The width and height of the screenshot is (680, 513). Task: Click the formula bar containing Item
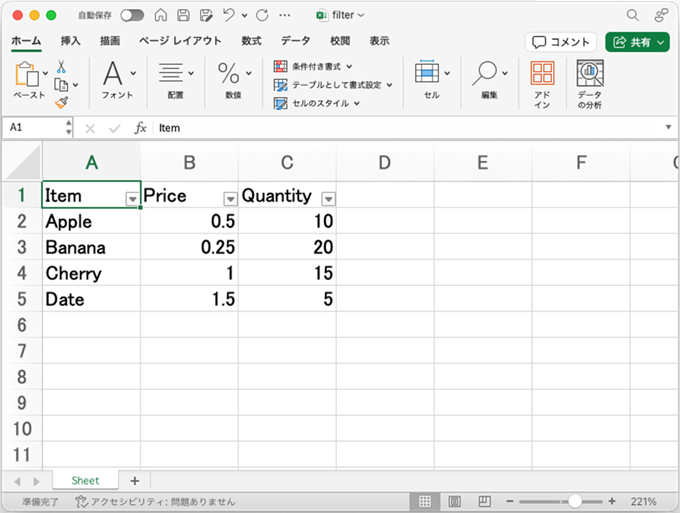coord(408,128)
